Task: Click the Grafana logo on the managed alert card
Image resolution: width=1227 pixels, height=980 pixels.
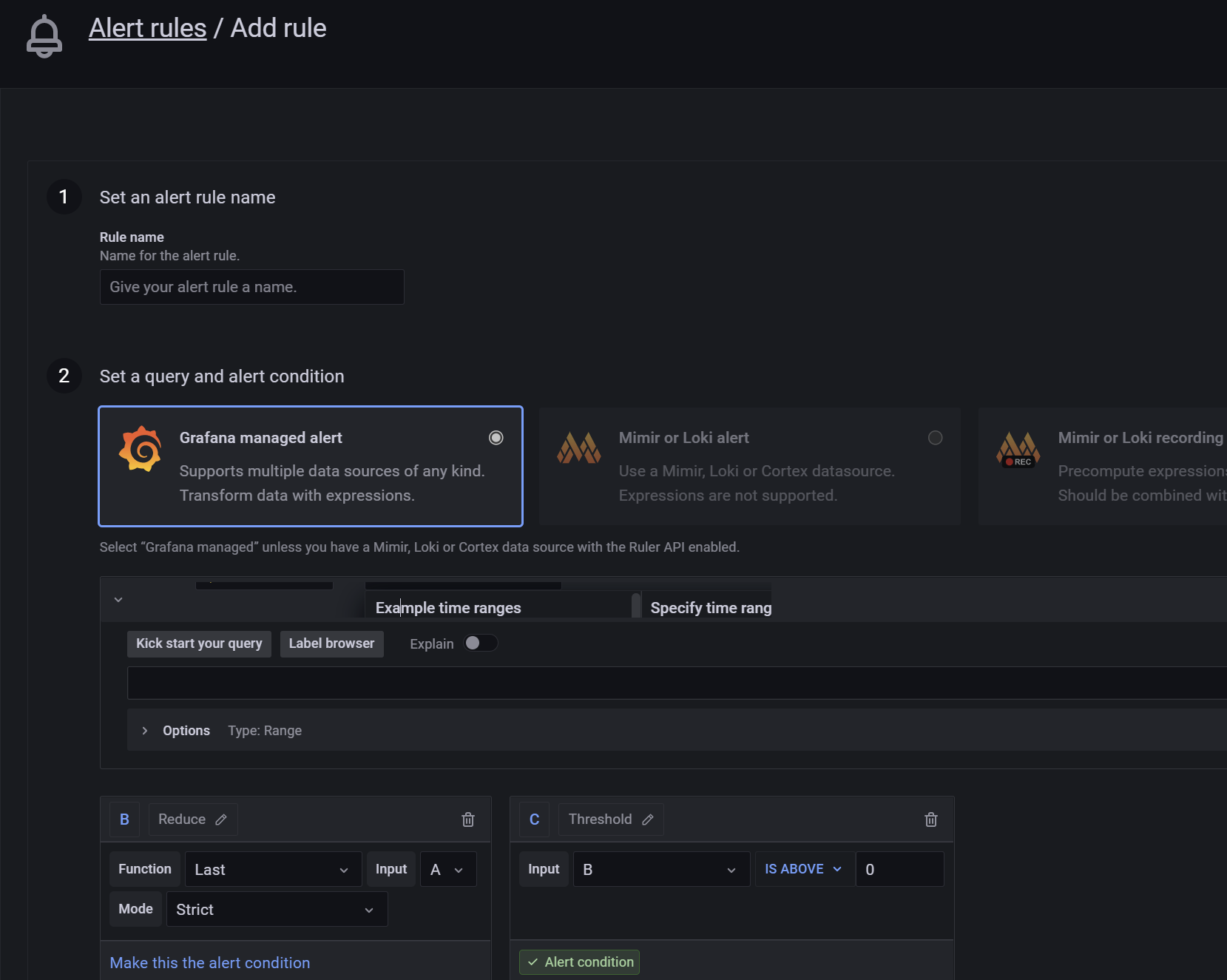Action: pos(140,447)
